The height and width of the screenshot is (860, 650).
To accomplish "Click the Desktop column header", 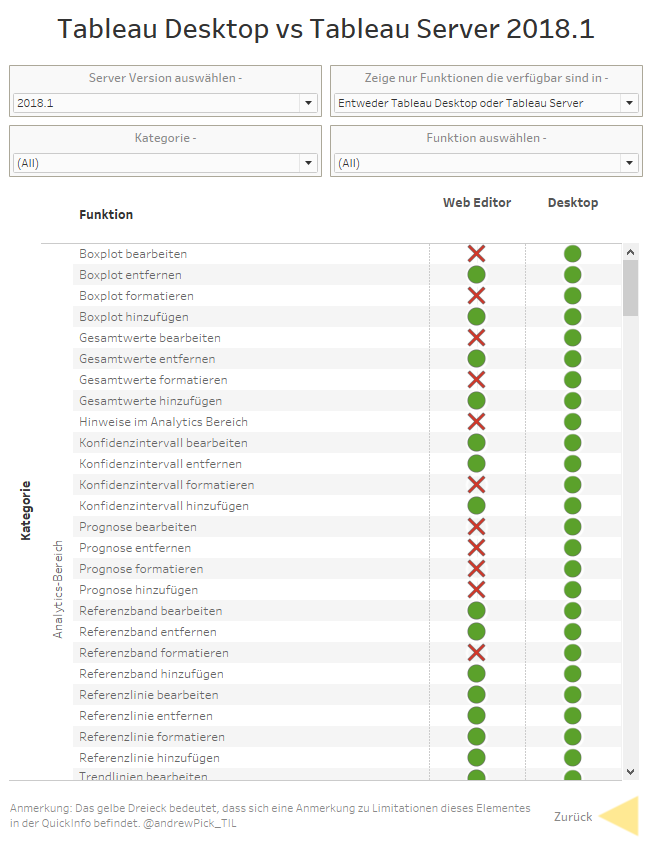I will point(573,202).
